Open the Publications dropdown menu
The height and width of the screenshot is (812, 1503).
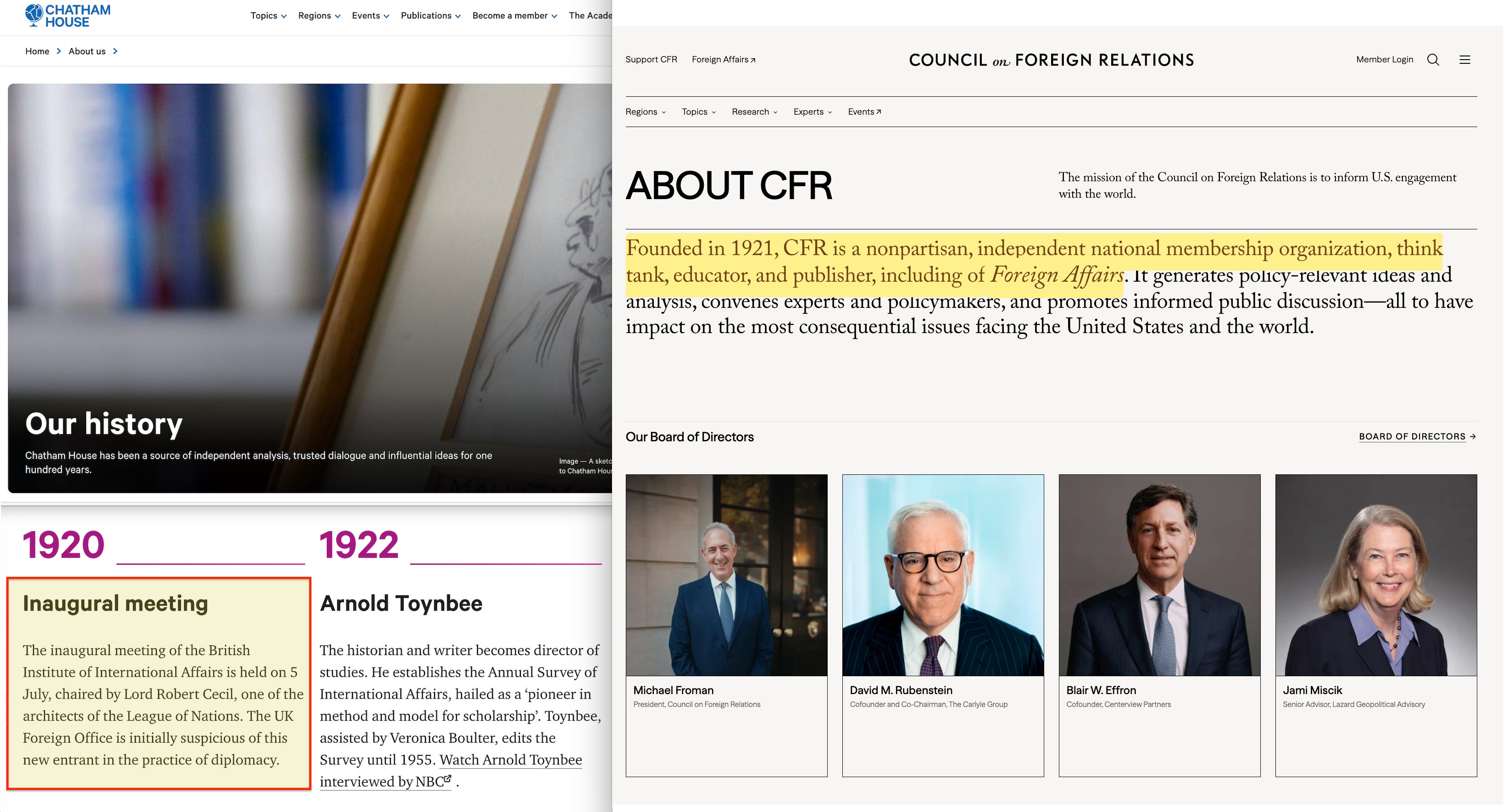(431, 16)
